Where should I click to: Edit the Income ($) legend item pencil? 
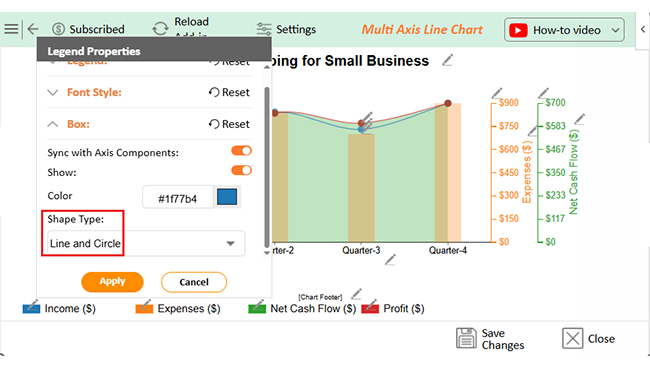tap(32, 306)
